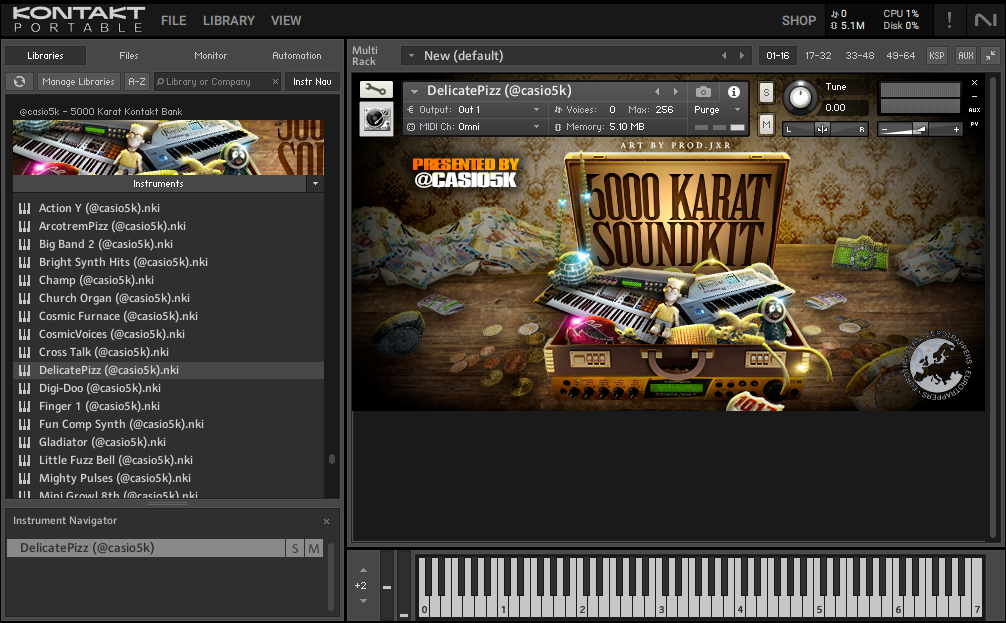Toggle the KSP script button
This screenshot has height=623, width=1006.
click(x=937, y=56)
